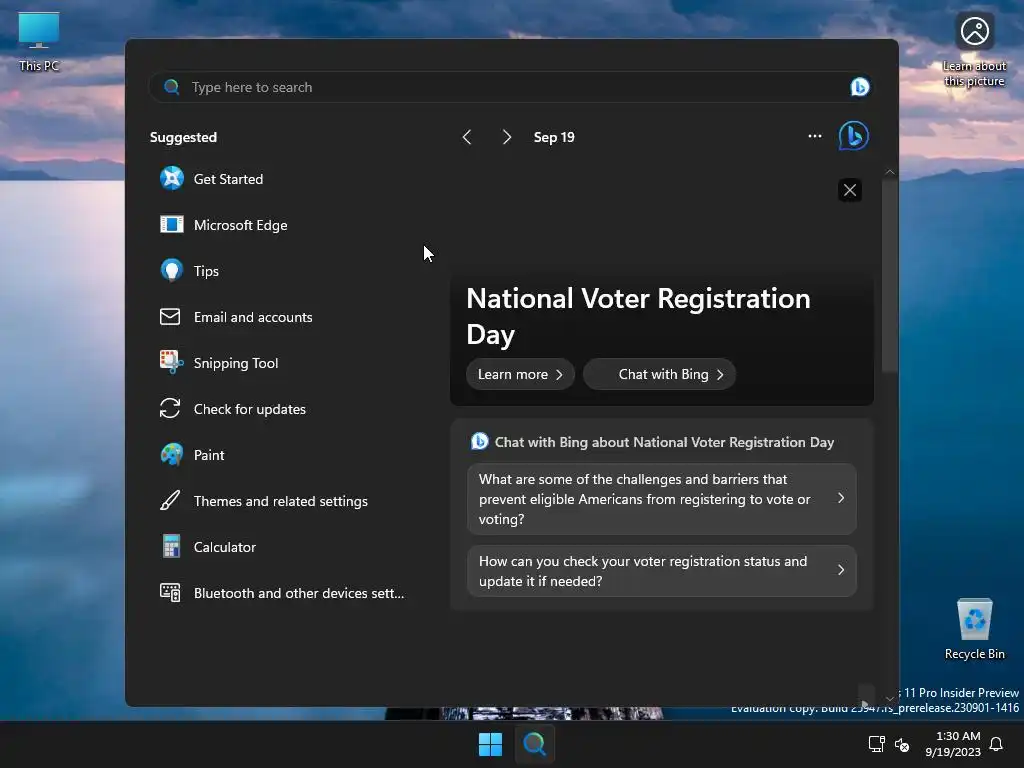Click Windows Start button on taskbar
This screenshot has height=768, width=1024.
(x=490, y=744)
